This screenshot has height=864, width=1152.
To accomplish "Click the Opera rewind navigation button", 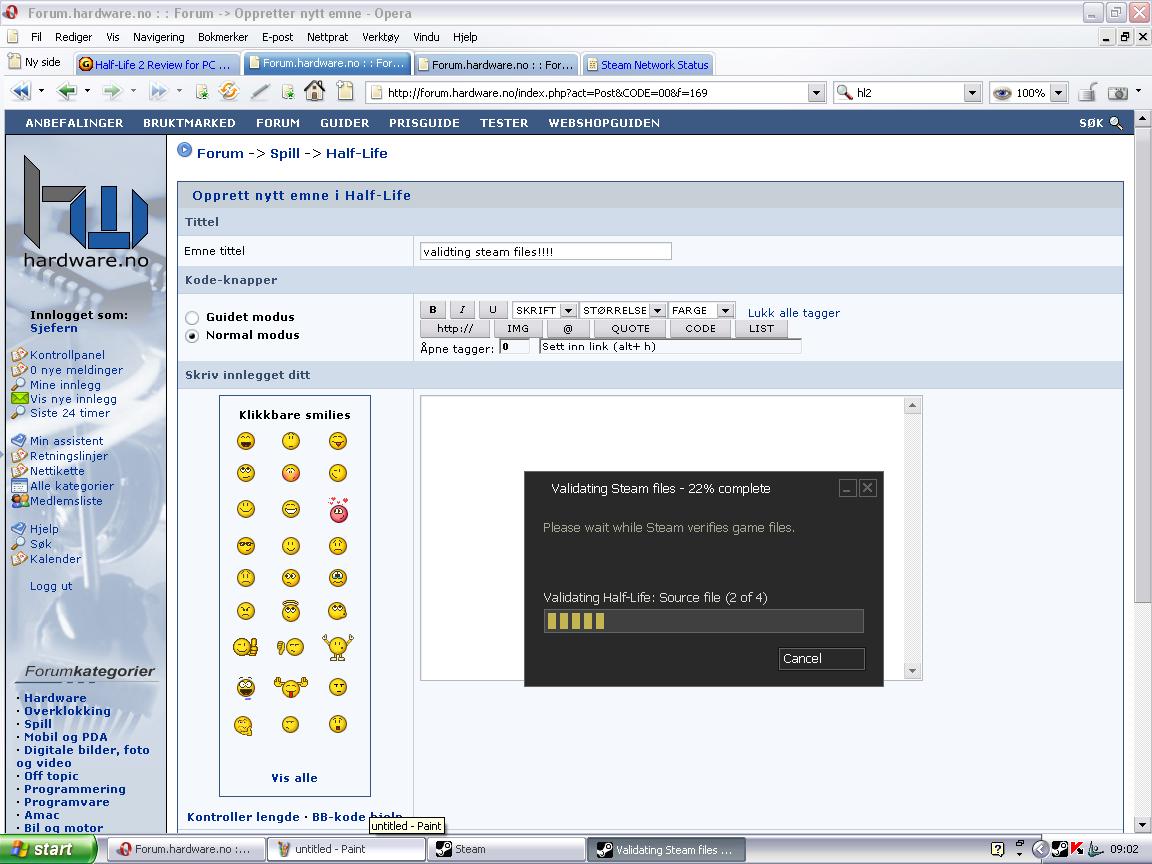I will (21, 92).
